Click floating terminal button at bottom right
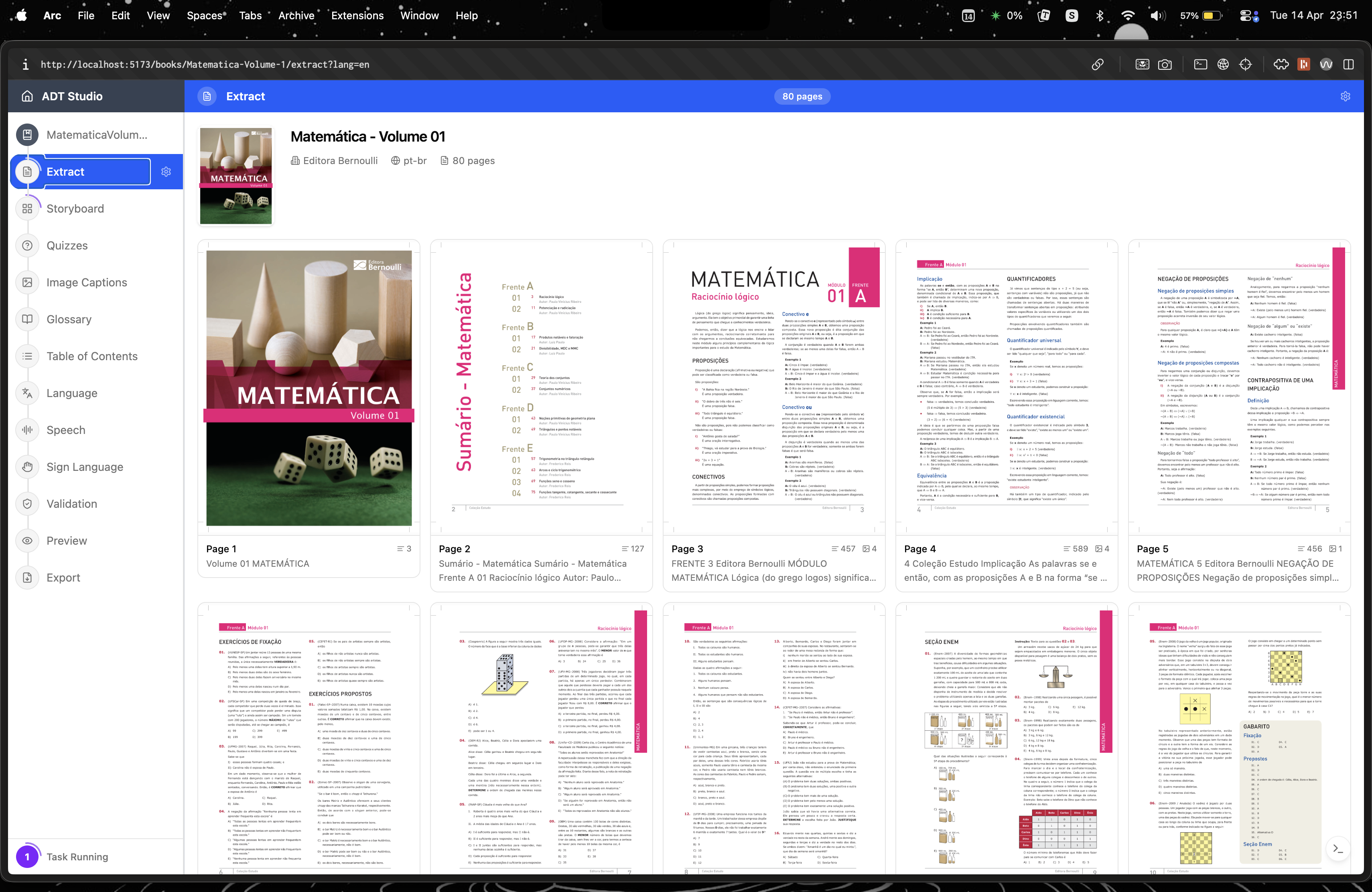Viewport: 1372px width, 892px height. [1337, 848]
